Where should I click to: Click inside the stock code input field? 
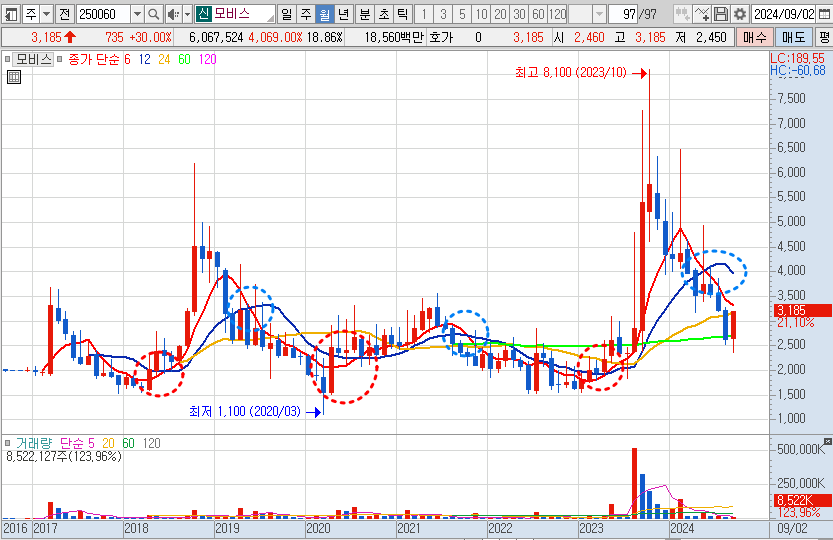(x=104, y=14)
